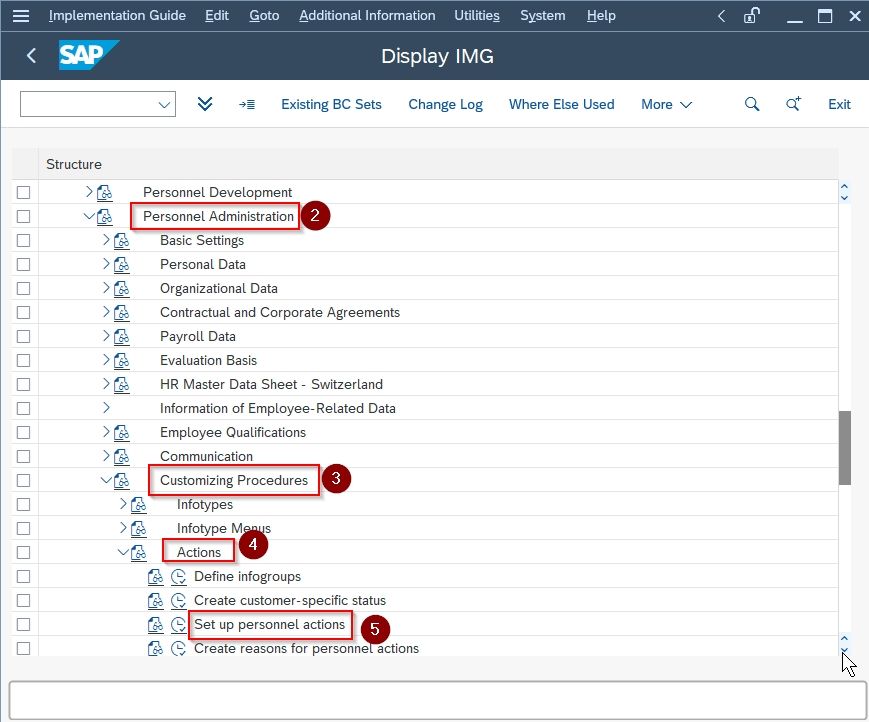
Task: Open documentation icon for Personnel Development
Action: click(x=105, y=192)
